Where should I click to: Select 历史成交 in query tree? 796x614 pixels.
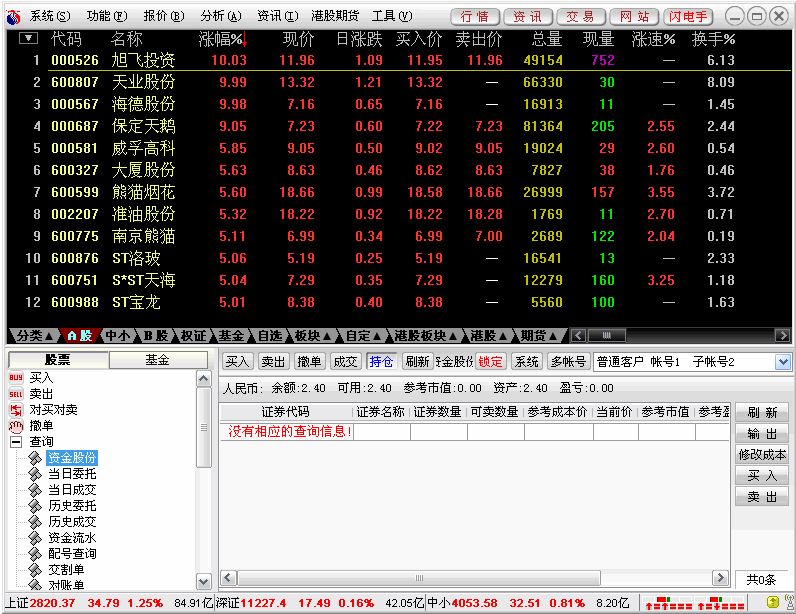72,522
